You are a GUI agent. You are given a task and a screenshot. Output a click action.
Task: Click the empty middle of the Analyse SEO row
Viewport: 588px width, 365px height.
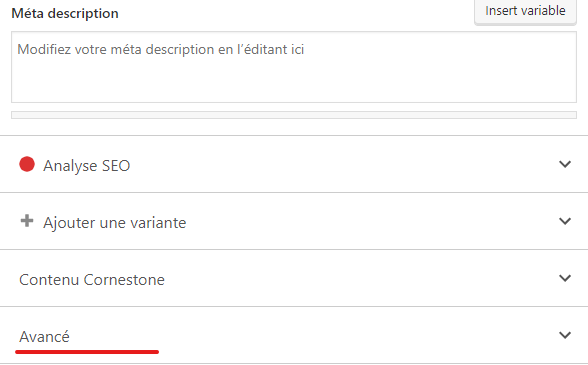(338, 164)
